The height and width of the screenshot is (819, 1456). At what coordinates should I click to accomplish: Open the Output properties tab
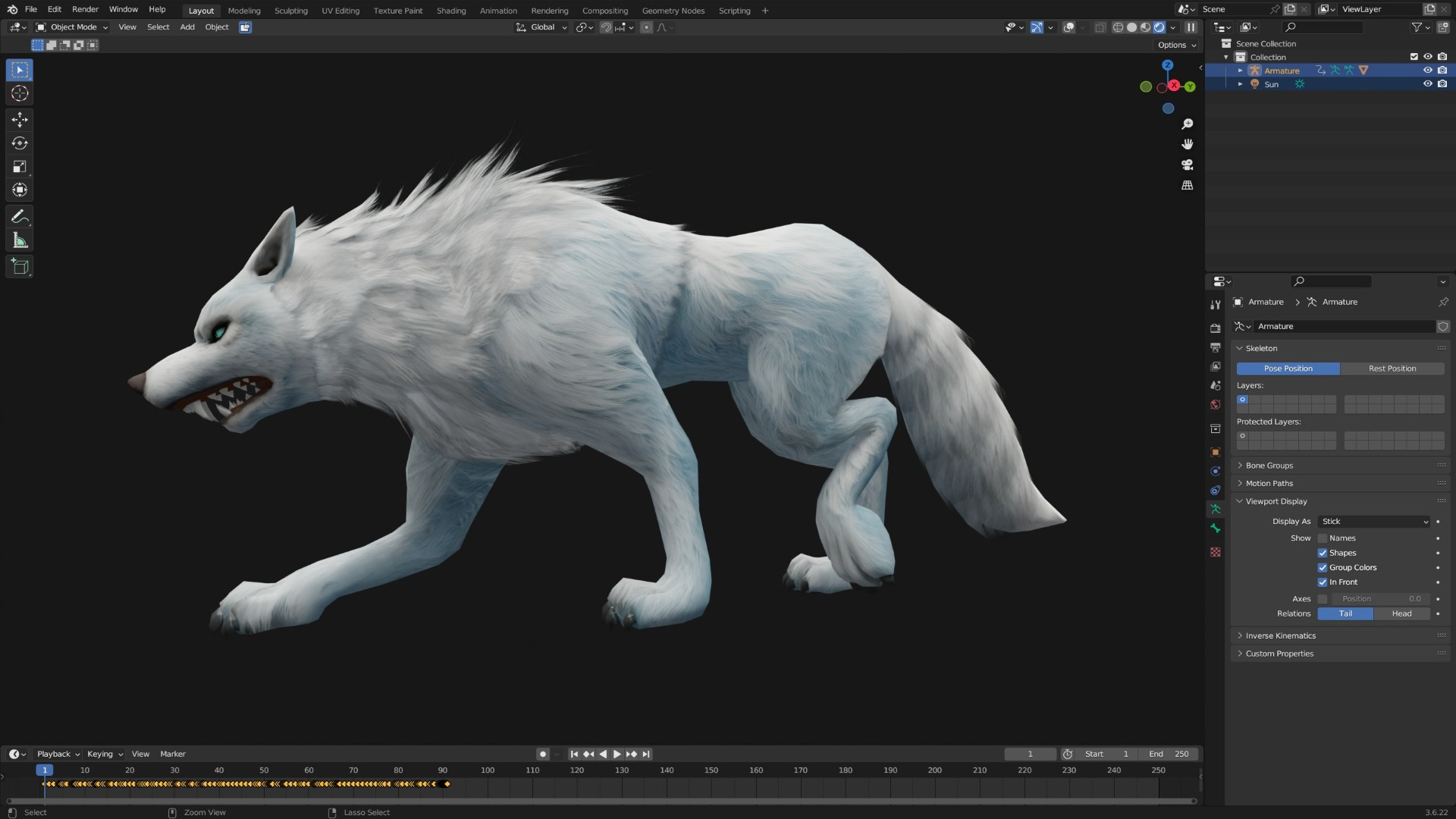point(1216,347)
